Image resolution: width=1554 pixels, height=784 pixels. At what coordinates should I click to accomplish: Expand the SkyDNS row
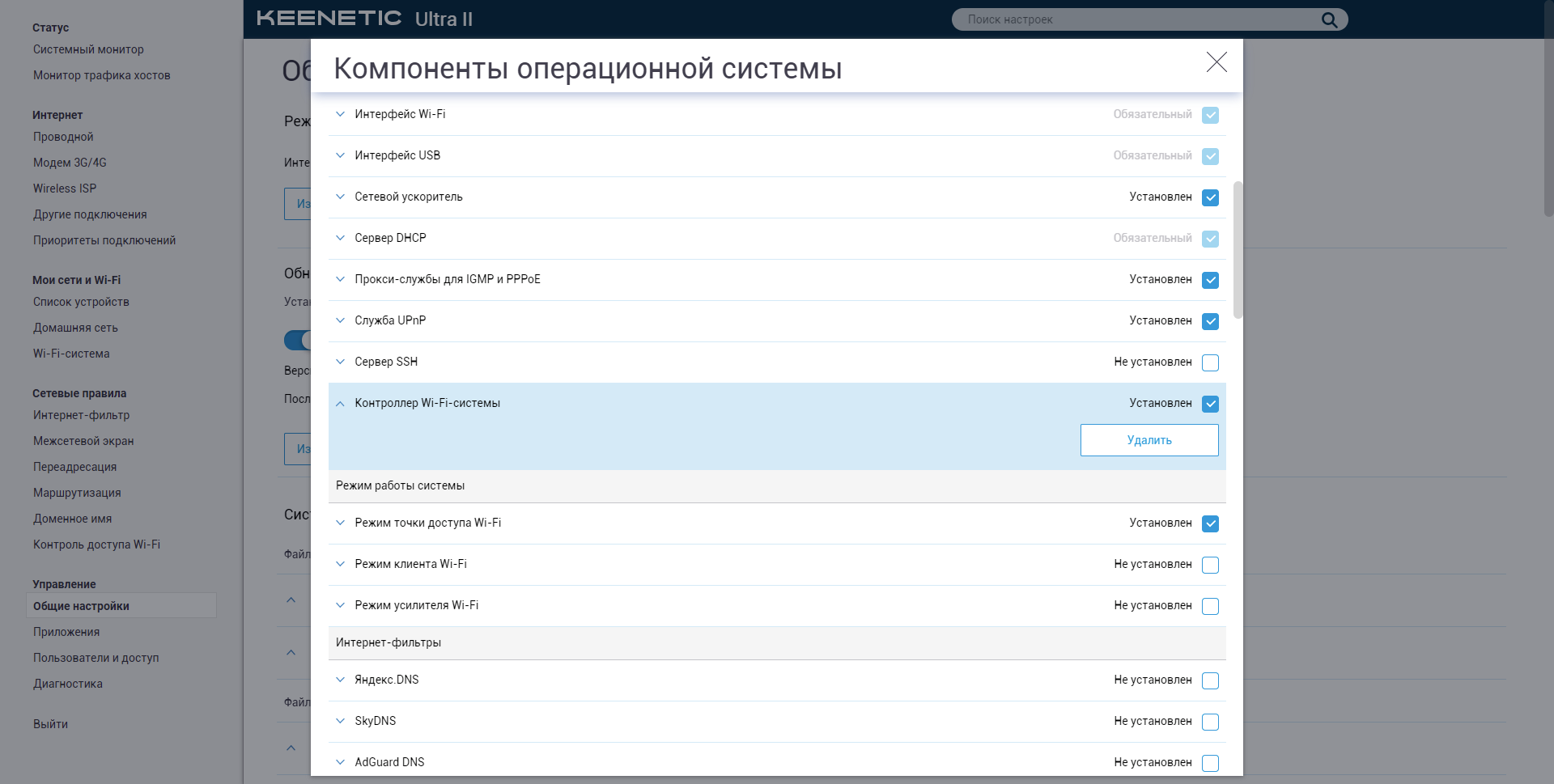(x=340, y=721)
